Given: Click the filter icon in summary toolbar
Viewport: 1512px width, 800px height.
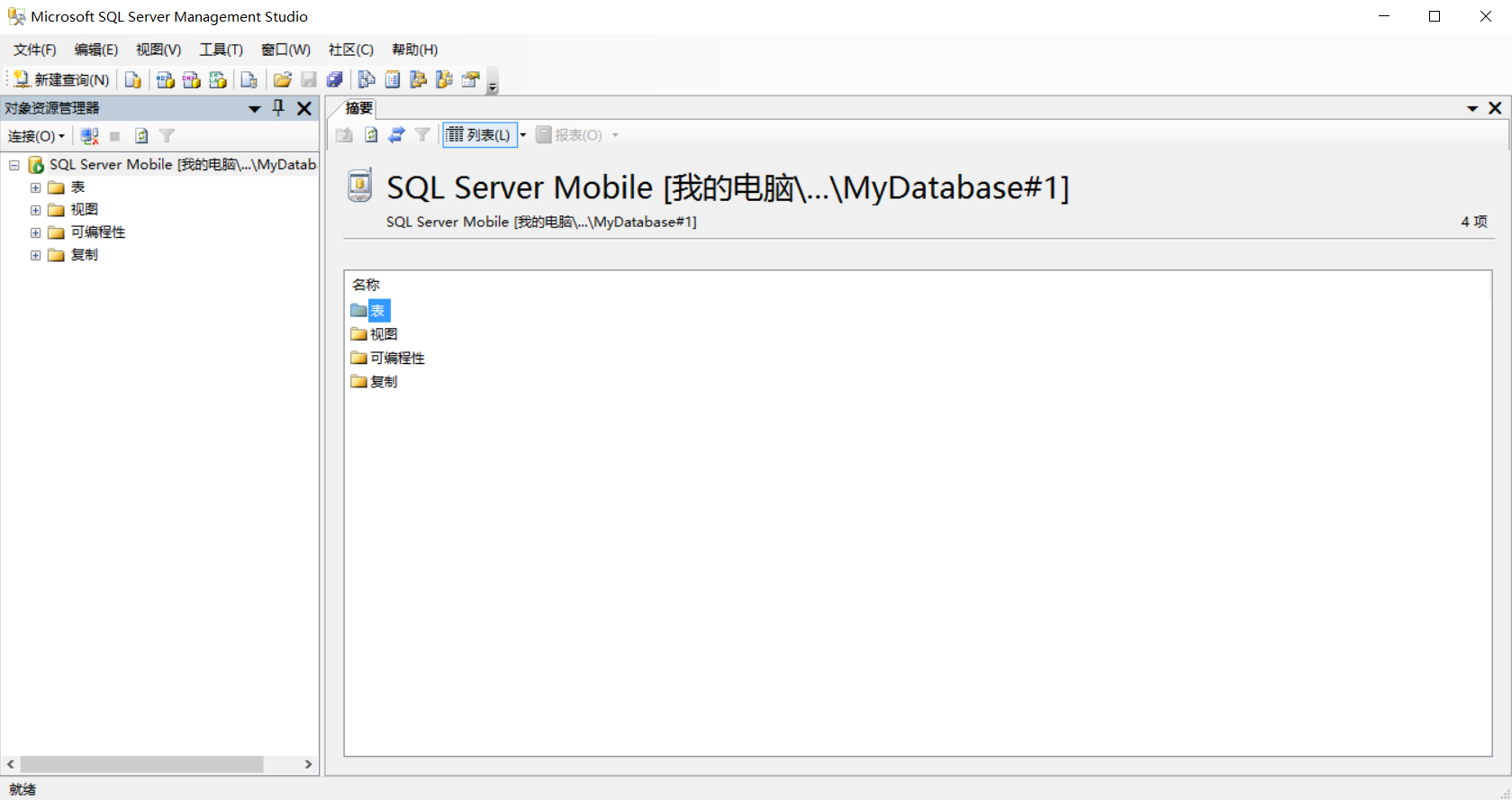Looking at the screenshot, I should pyautogui.click(x=422, y=135).
